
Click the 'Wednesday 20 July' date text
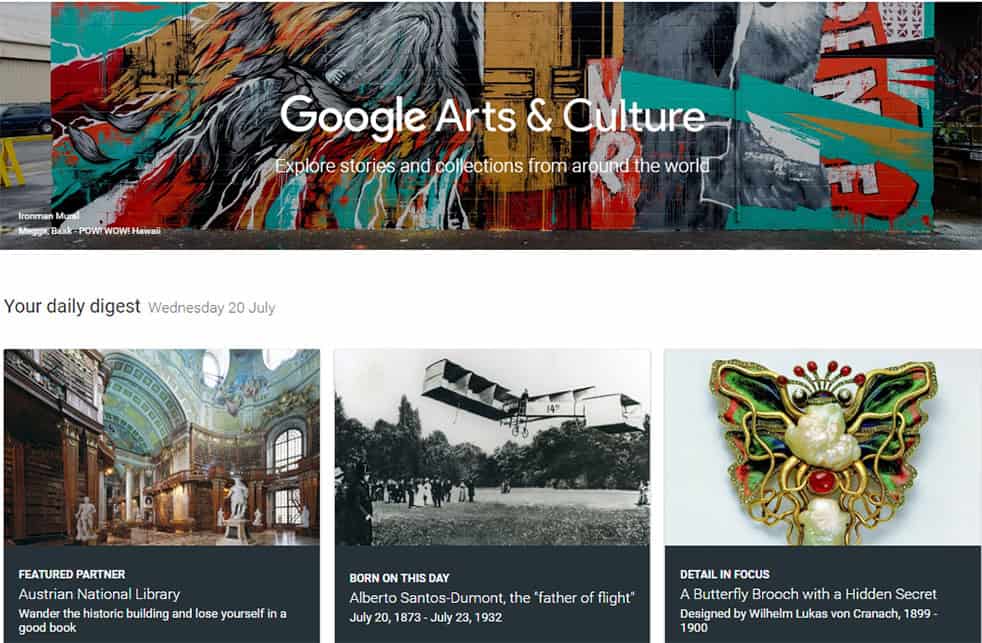tap(211, 308)
